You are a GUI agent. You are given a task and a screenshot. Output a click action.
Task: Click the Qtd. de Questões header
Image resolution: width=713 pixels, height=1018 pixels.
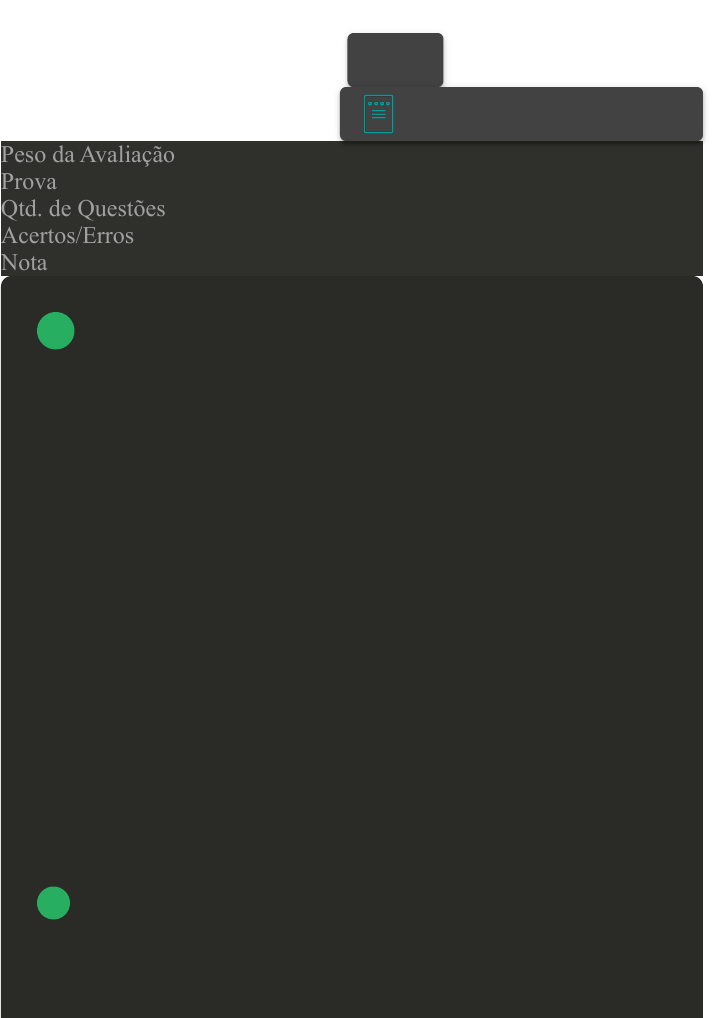tap(83, 209)
